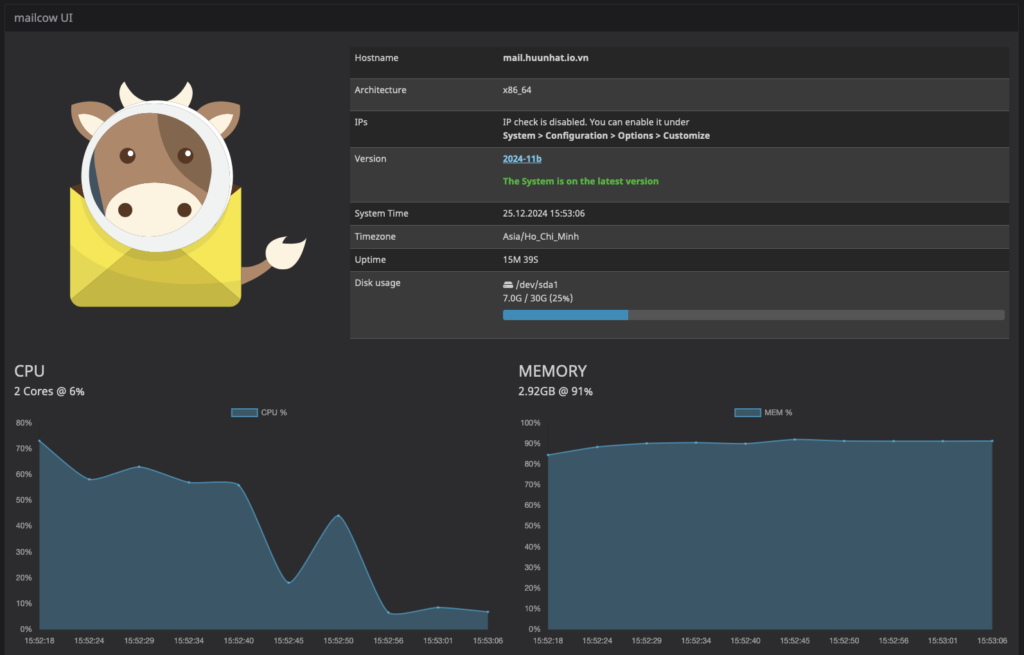Click the Hostname row label
The width and height of the screenshot is (1024, 655).
(x=376, y=57)
